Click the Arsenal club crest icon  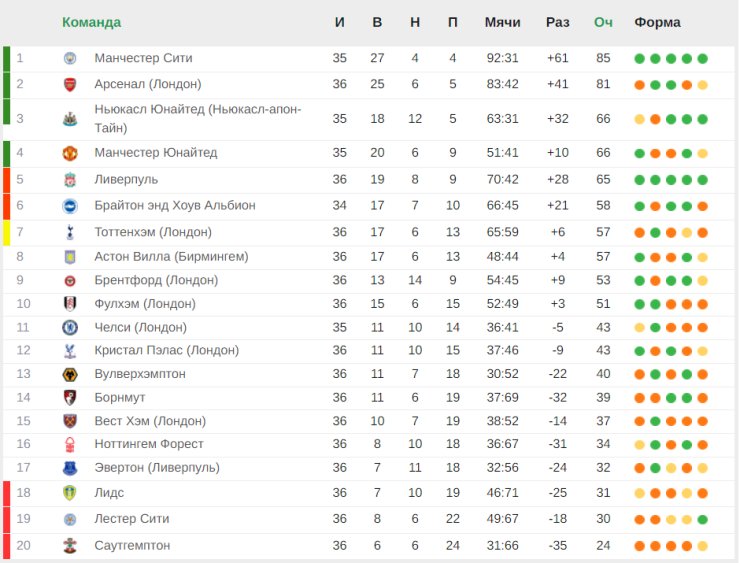(70, 84)
